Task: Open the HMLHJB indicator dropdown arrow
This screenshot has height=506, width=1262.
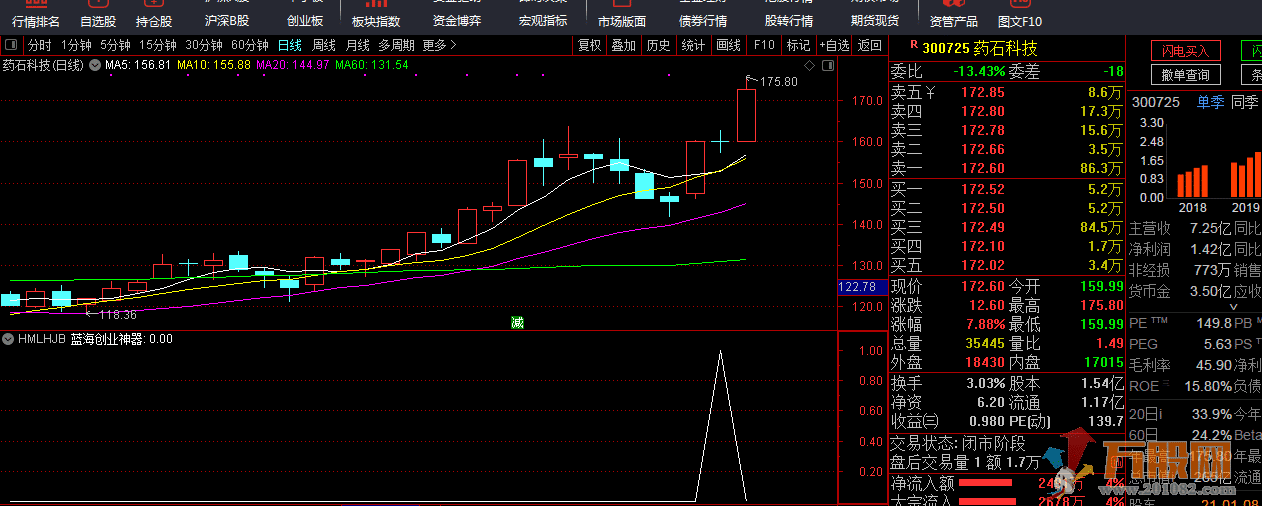Action: click(8, 339)
